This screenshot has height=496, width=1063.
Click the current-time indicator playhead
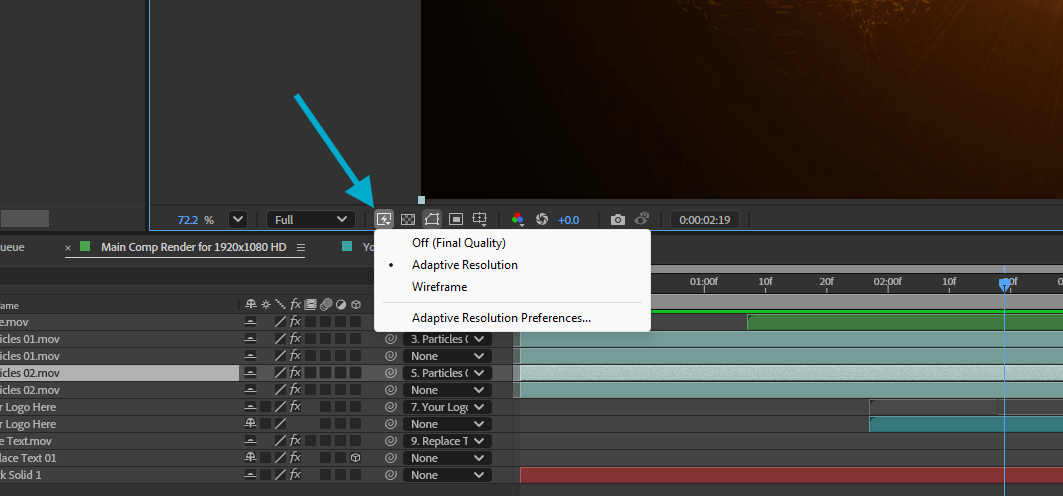(x=1004, y=284)
